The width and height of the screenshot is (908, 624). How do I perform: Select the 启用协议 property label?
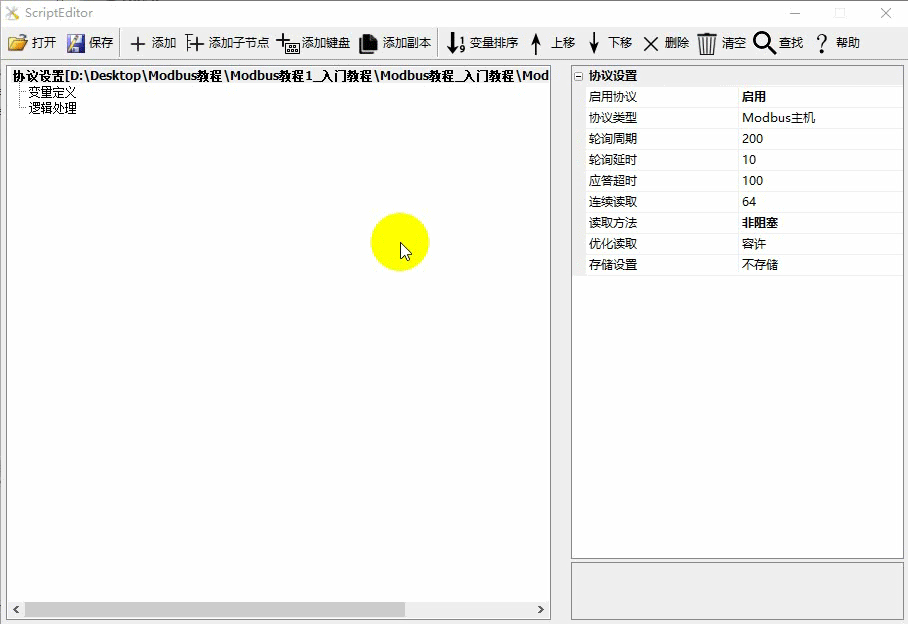click(x=613, y=97)
